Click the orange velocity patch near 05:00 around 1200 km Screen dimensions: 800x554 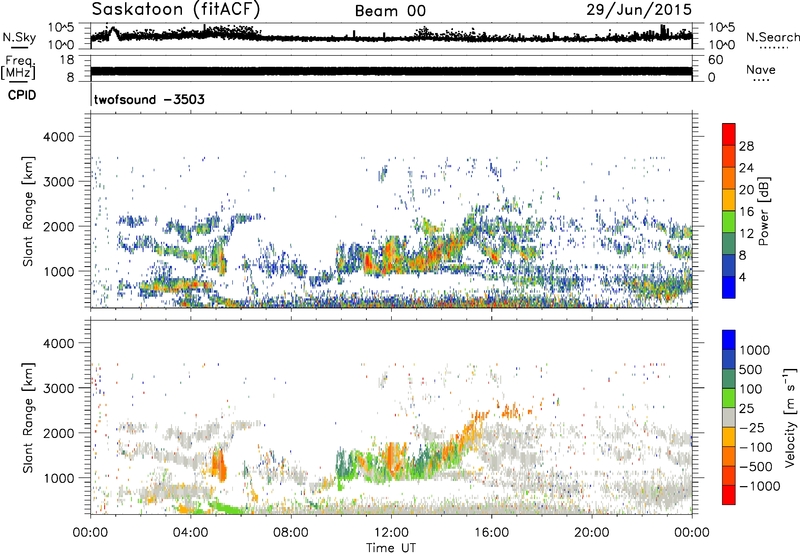218,463
